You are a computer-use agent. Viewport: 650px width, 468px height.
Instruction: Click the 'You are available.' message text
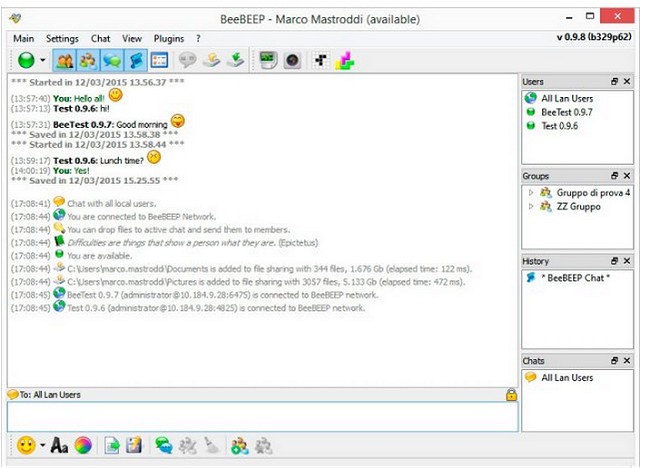[x=99, y=256]
